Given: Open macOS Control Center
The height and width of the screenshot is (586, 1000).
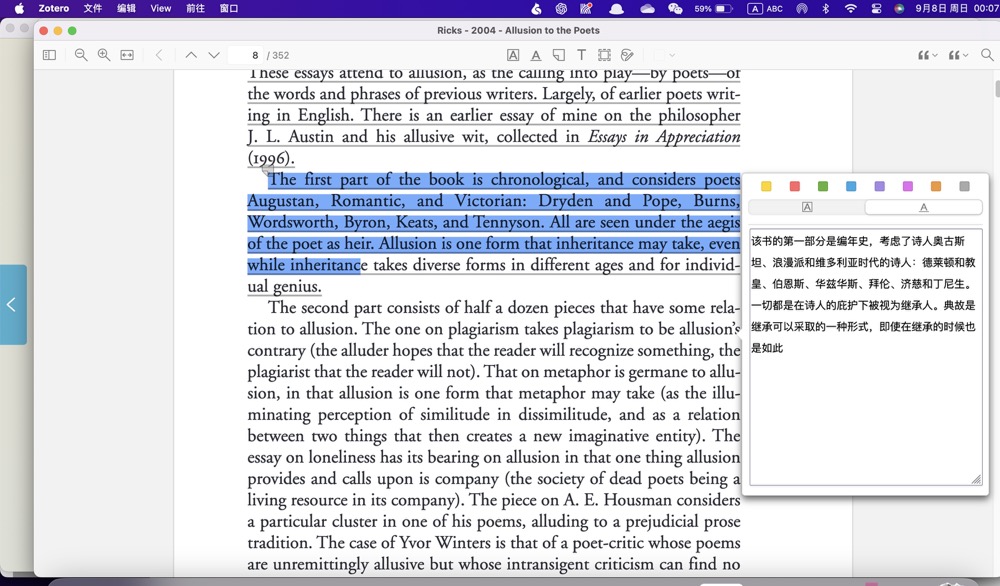Looking at the screenshot, I should click(876, 8).
